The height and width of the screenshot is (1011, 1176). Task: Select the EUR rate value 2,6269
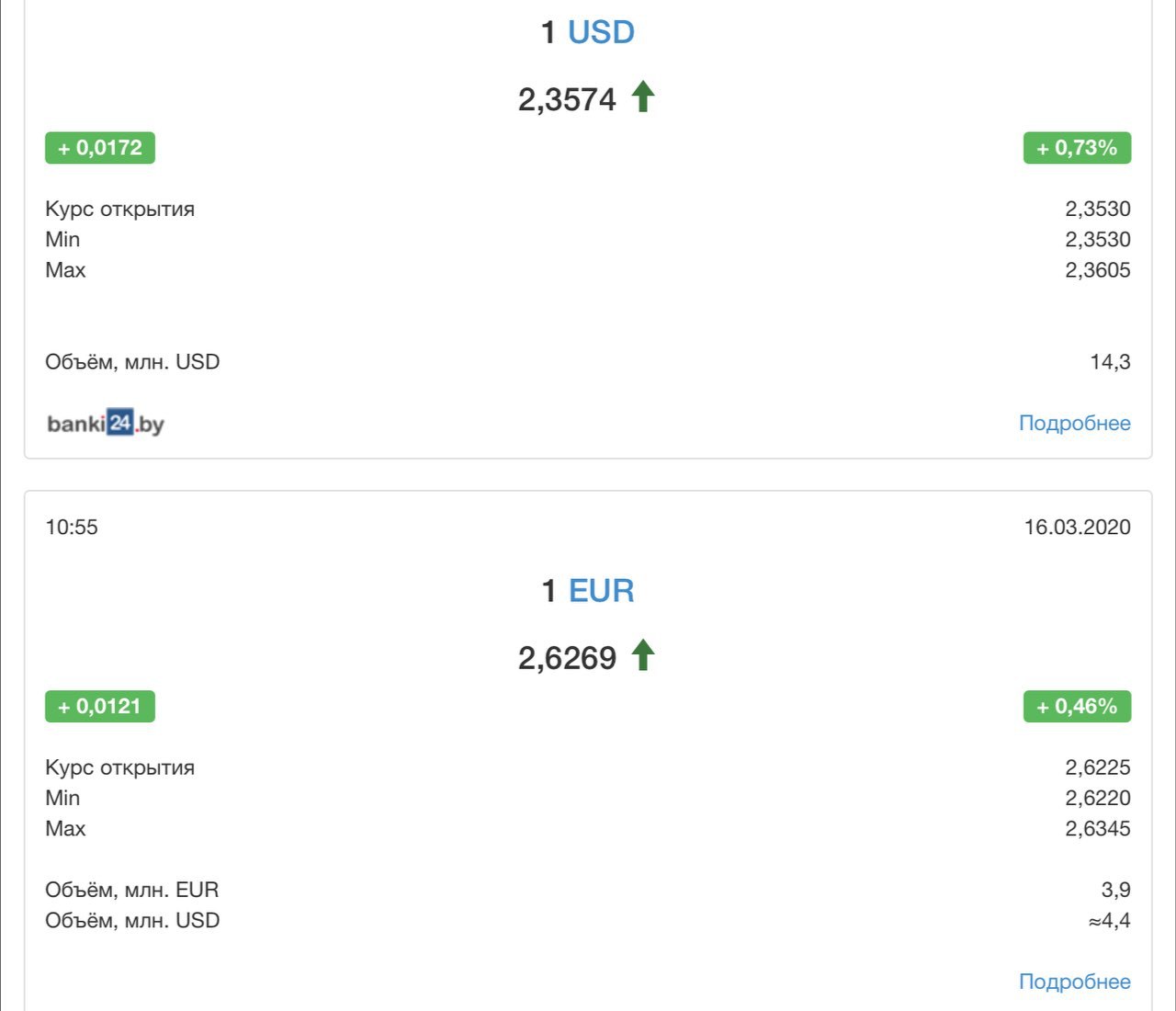click(567, 658)
